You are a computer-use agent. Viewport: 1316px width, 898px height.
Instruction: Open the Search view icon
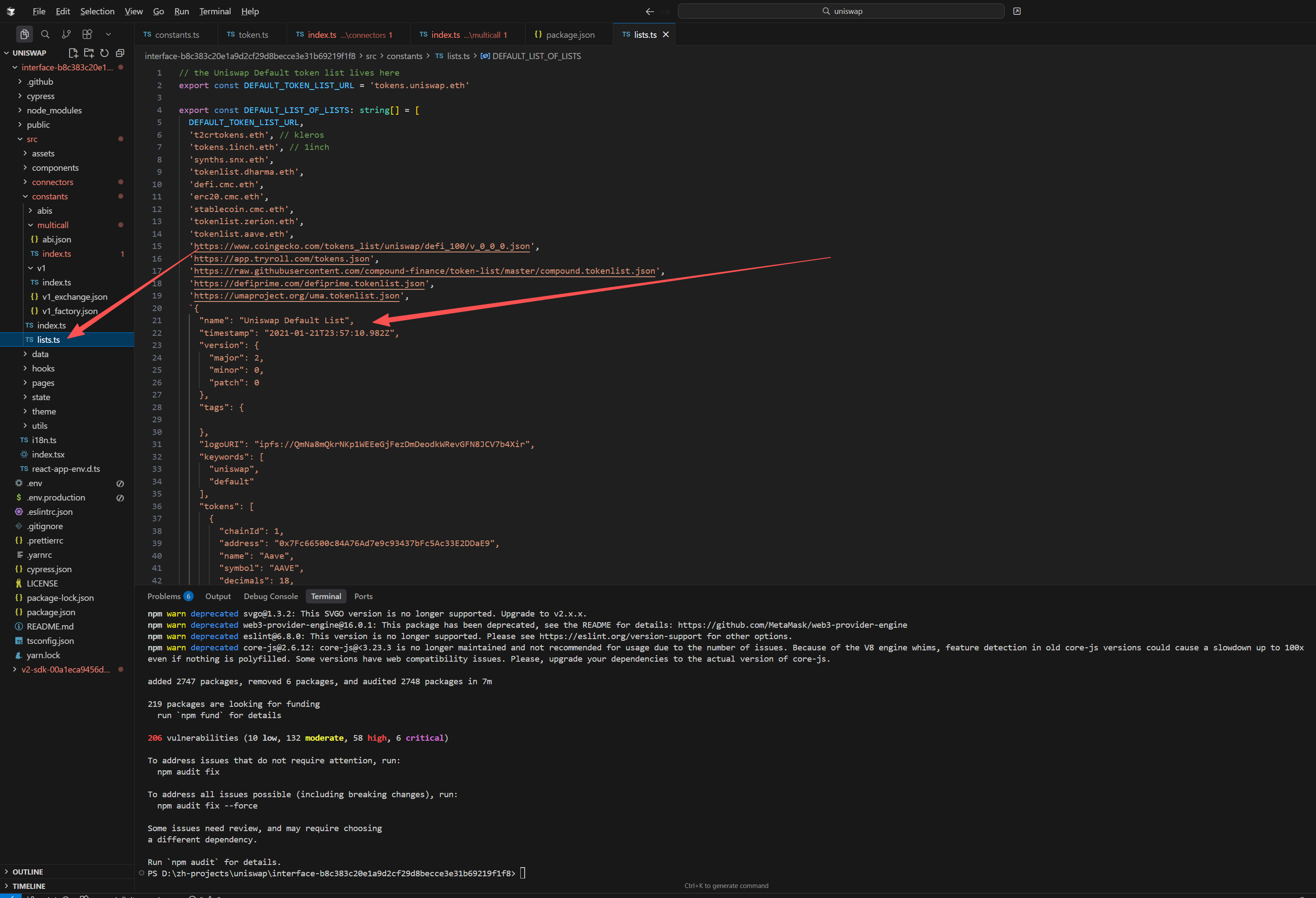click(45, 35)
